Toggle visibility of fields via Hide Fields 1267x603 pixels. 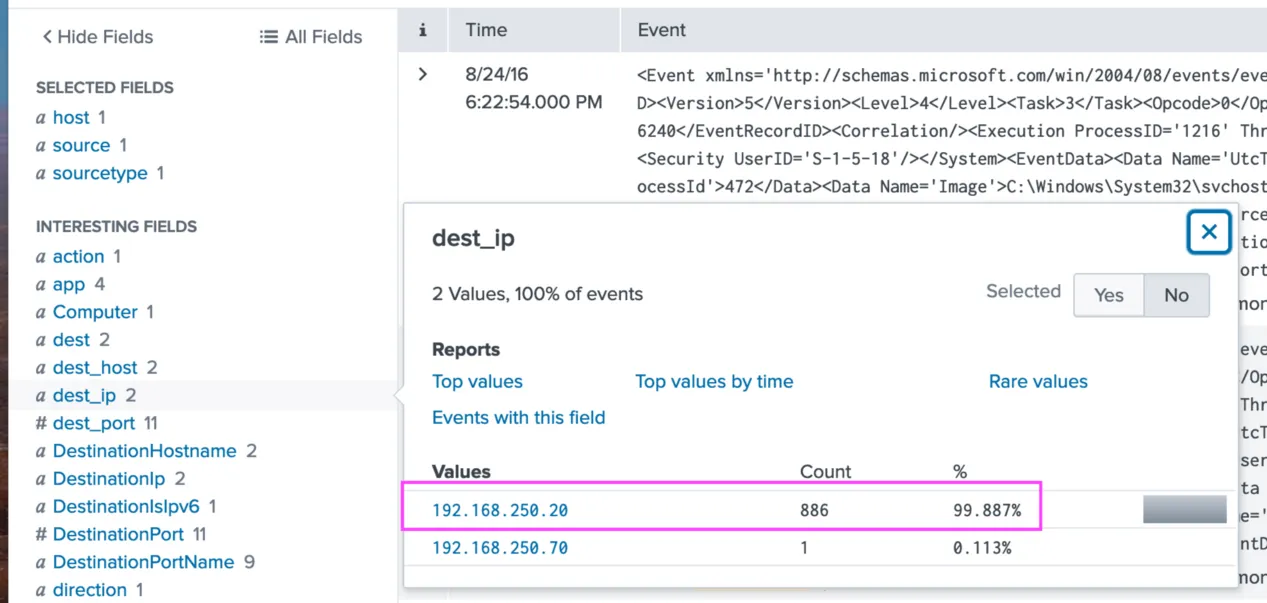click(97, 36)
